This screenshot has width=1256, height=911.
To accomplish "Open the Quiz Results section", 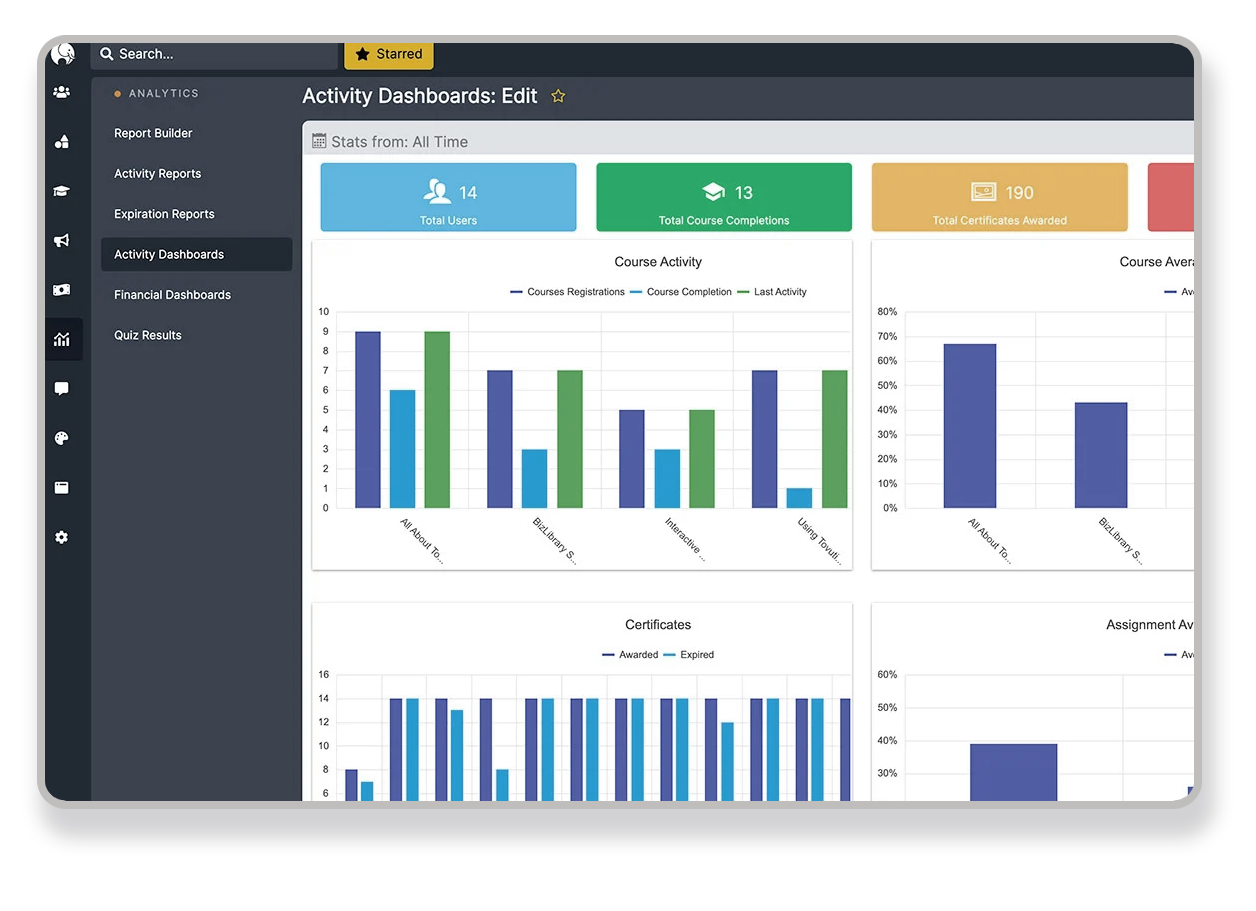I will click(147, 335).
